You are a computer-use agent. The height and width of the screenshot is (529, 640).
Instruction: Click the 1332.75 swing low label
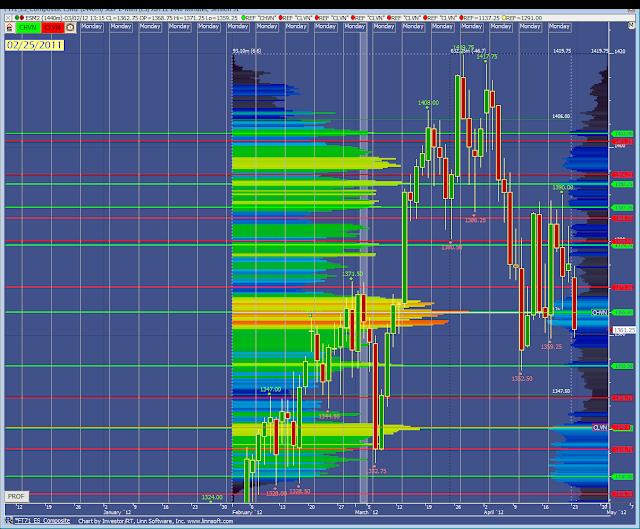(376, 471)
